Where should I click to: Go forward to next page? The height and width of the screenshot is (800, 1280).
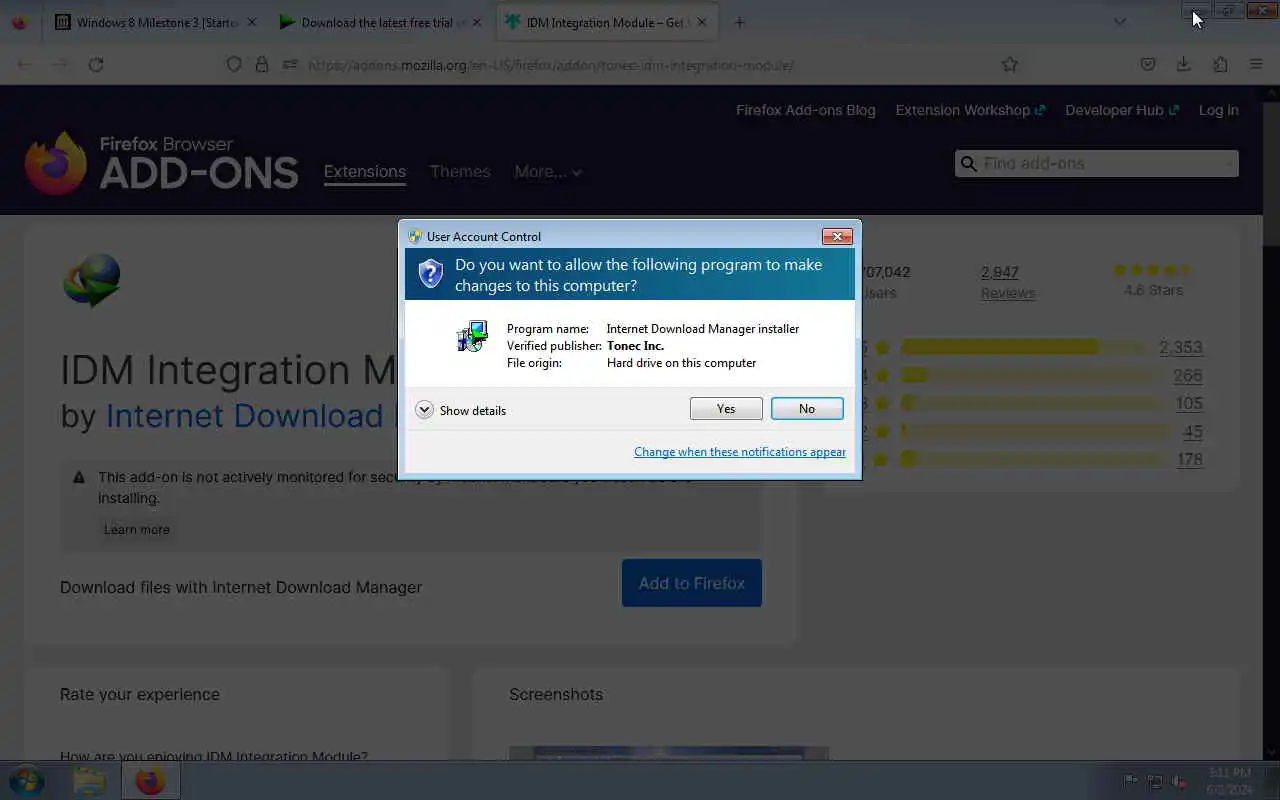coord(60,64)
